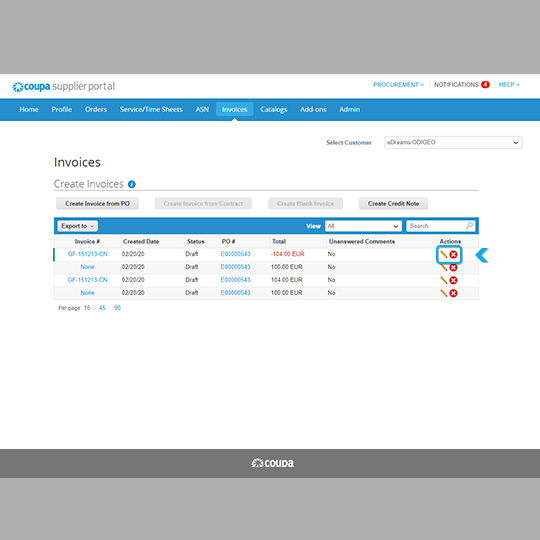Open invoice GF-151213-CN with -104.00 EUR total
540x540 pixels.
pyautogui.click(x=87, y=254)
